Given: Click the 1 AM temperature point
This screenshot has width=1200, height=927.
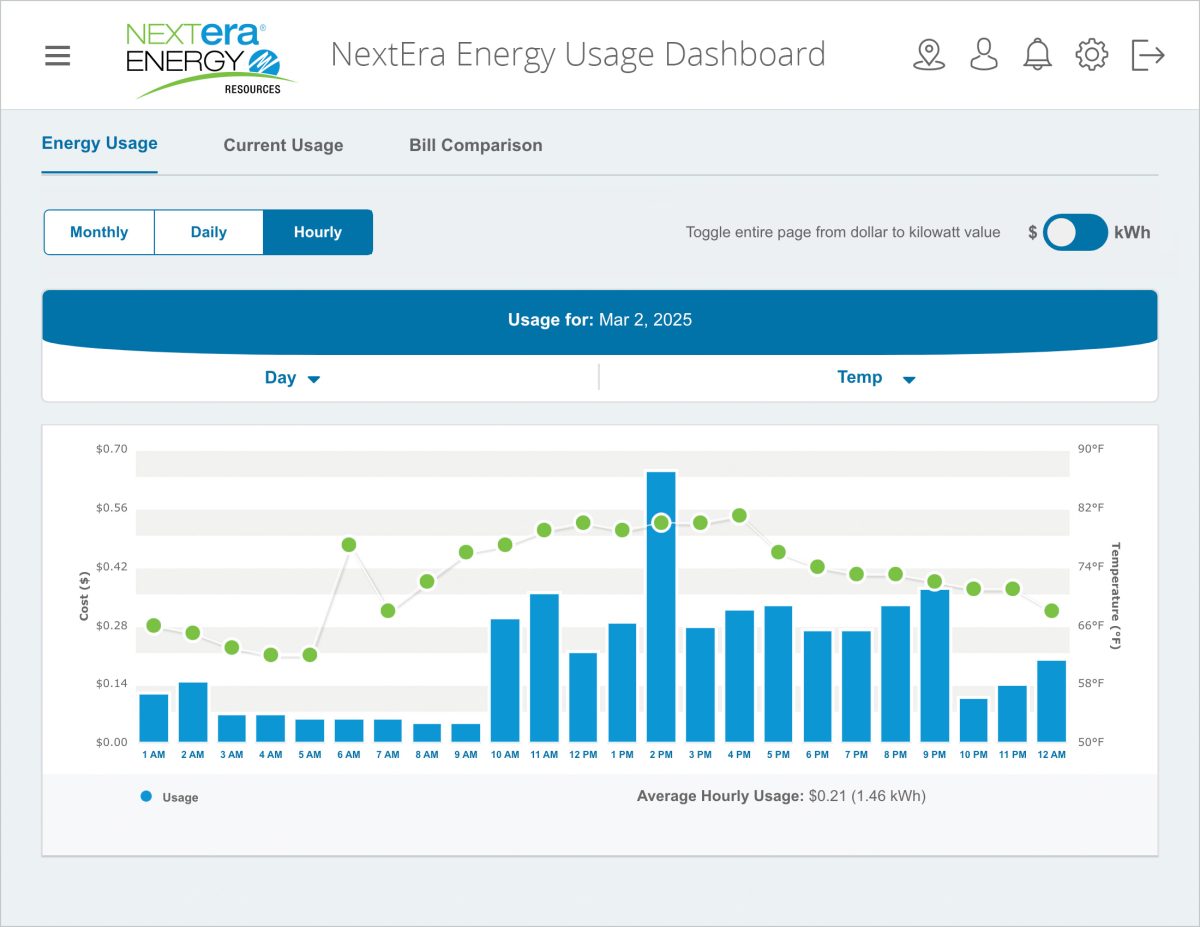Looking at the screenshot, I should click(x=153, y=625).
